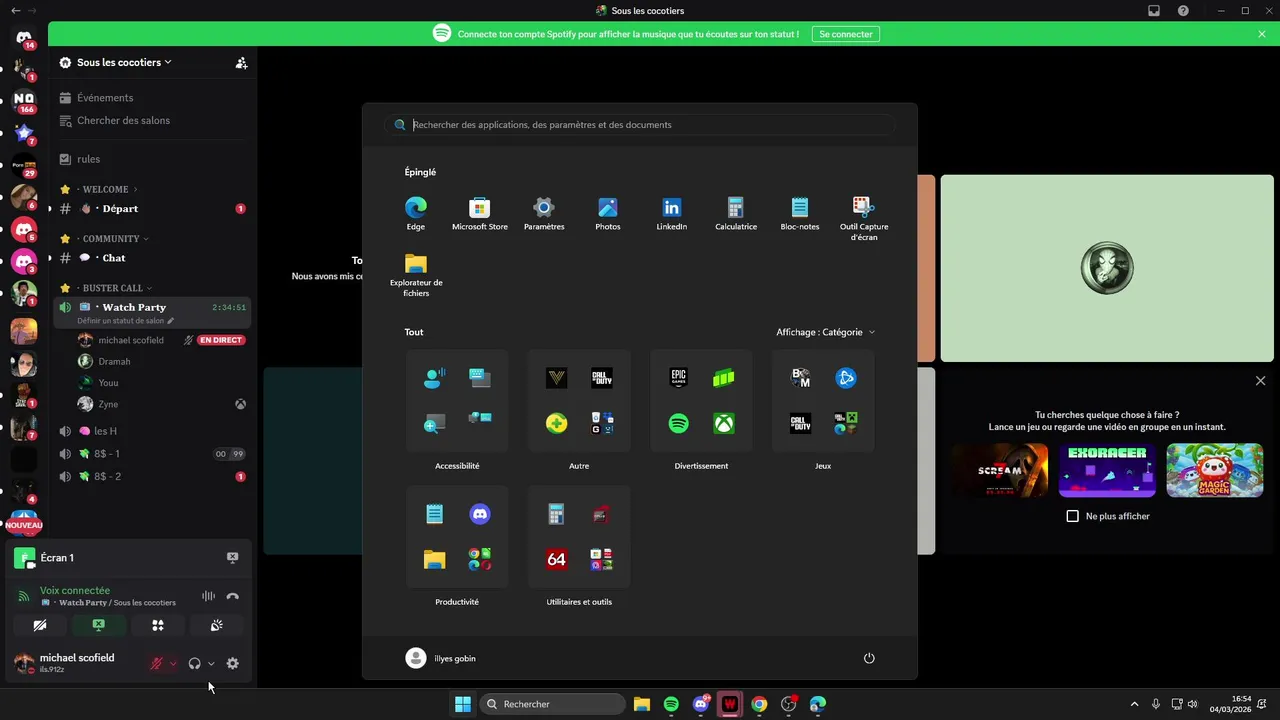Image resolution: width=1280 pixels, height=720 pixels.
Task: Open Spotify from the taskbar
Action: (671, 704)
